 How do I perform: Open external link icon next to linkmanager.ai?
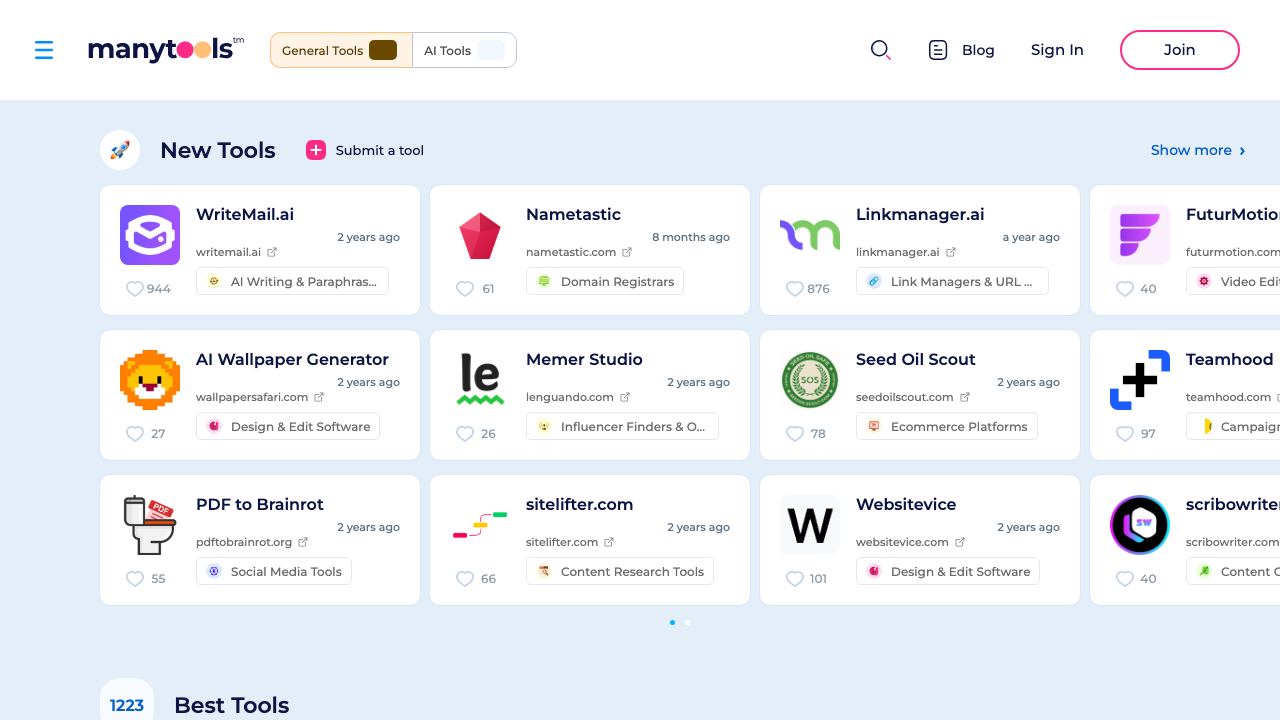point(951,252)
